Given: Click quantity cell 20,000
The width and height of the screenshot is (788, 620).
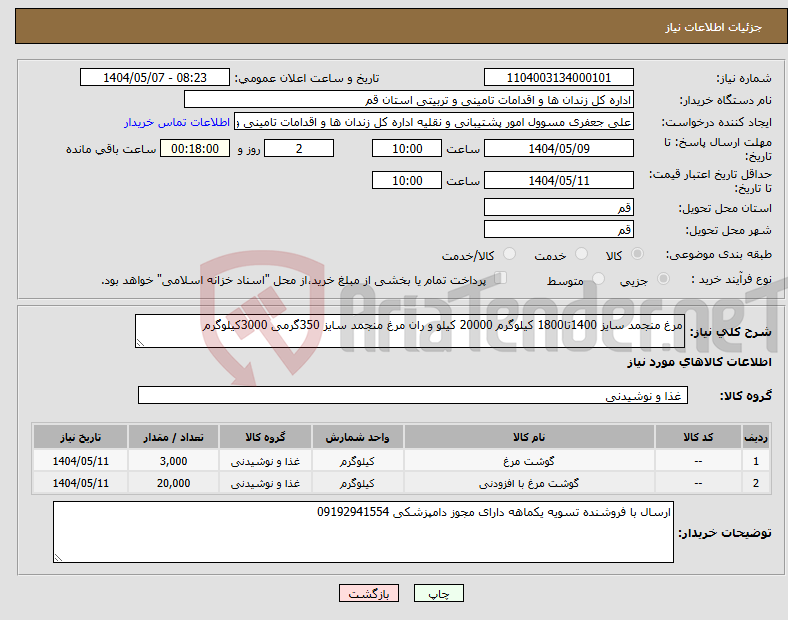Looking at the screenshot, I should [173, 483].
